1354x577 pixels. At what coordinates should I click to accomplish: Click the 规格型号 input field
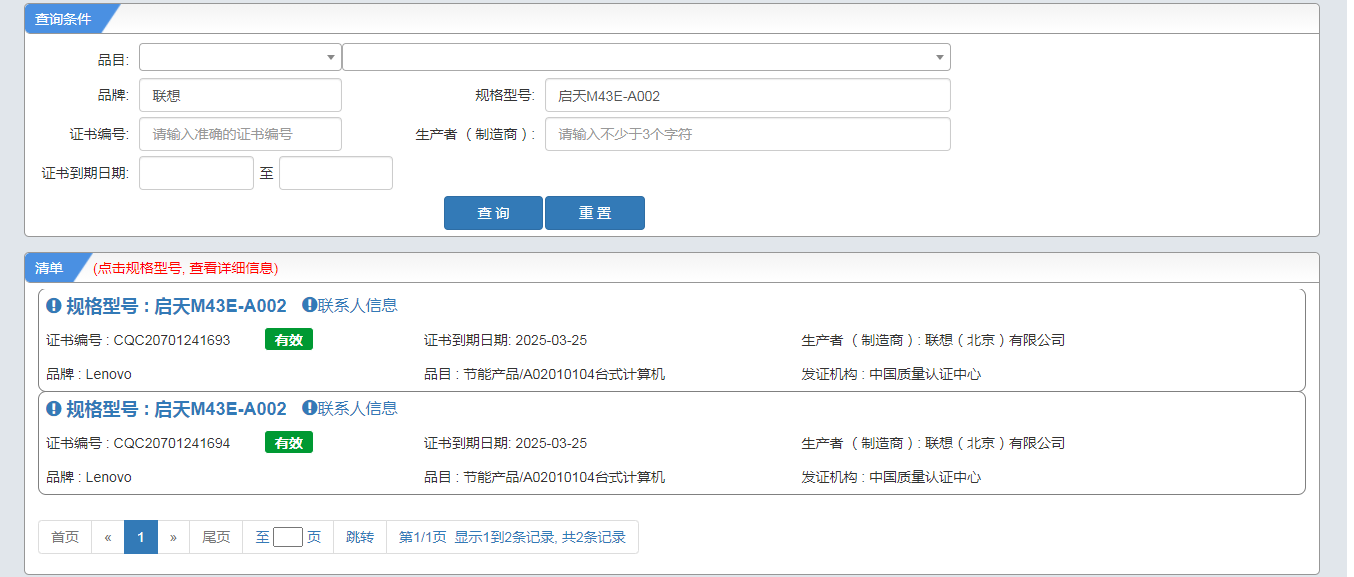(747, 95)
